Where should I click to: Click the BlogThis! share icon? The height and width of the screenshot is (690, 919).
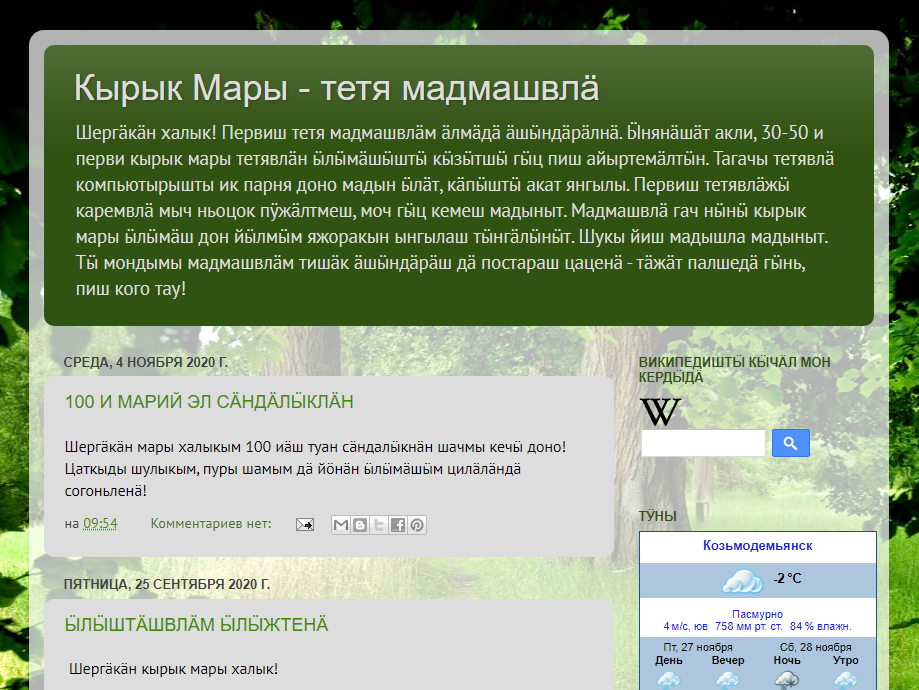tap(360, 524)
